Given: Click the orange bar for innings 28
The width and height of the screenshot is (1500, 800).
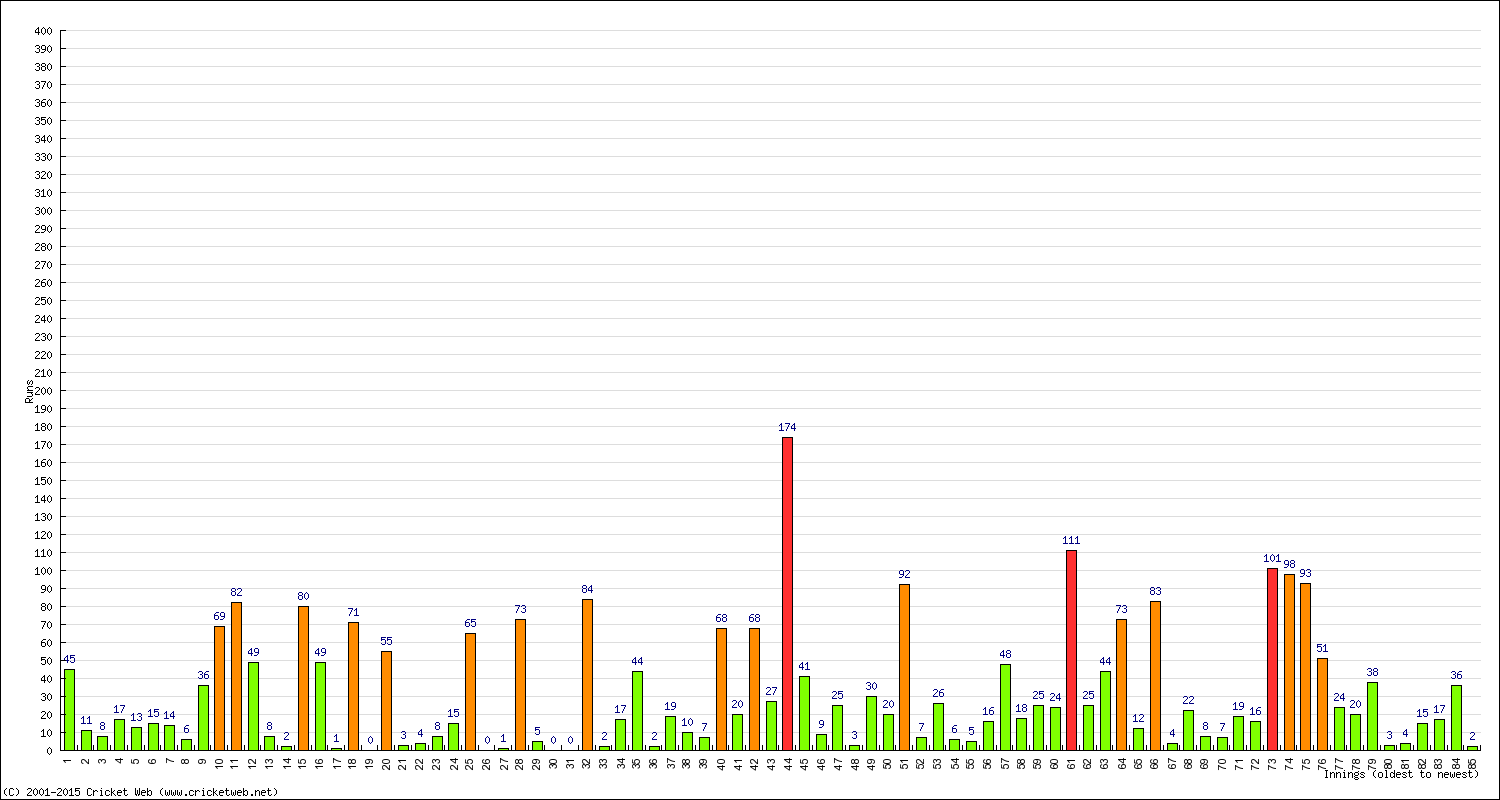Looking at the screenshot, I should click(x=520, y=685).
